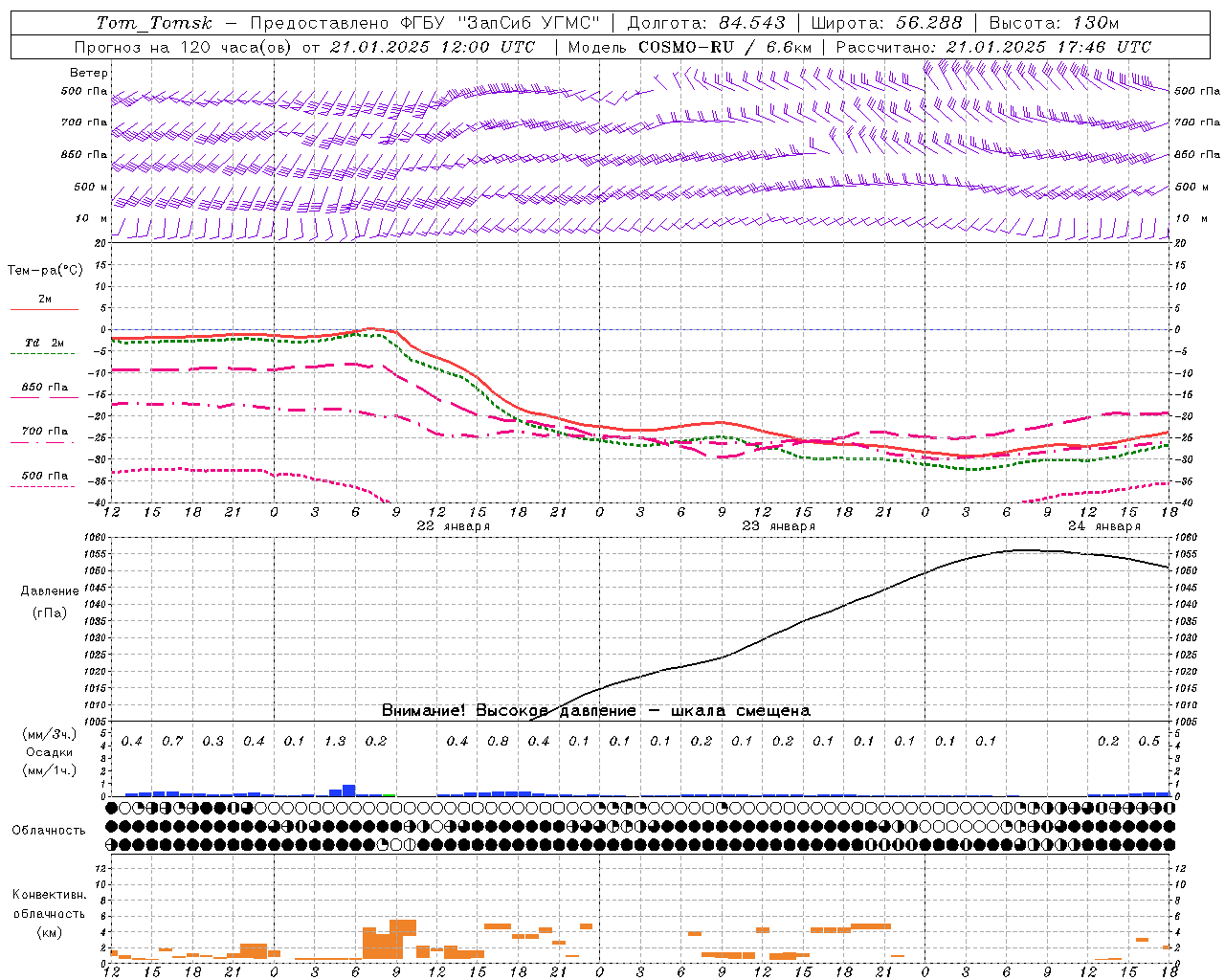Select the "Широта: 56.288" latitude value

[x=886, y=23]
